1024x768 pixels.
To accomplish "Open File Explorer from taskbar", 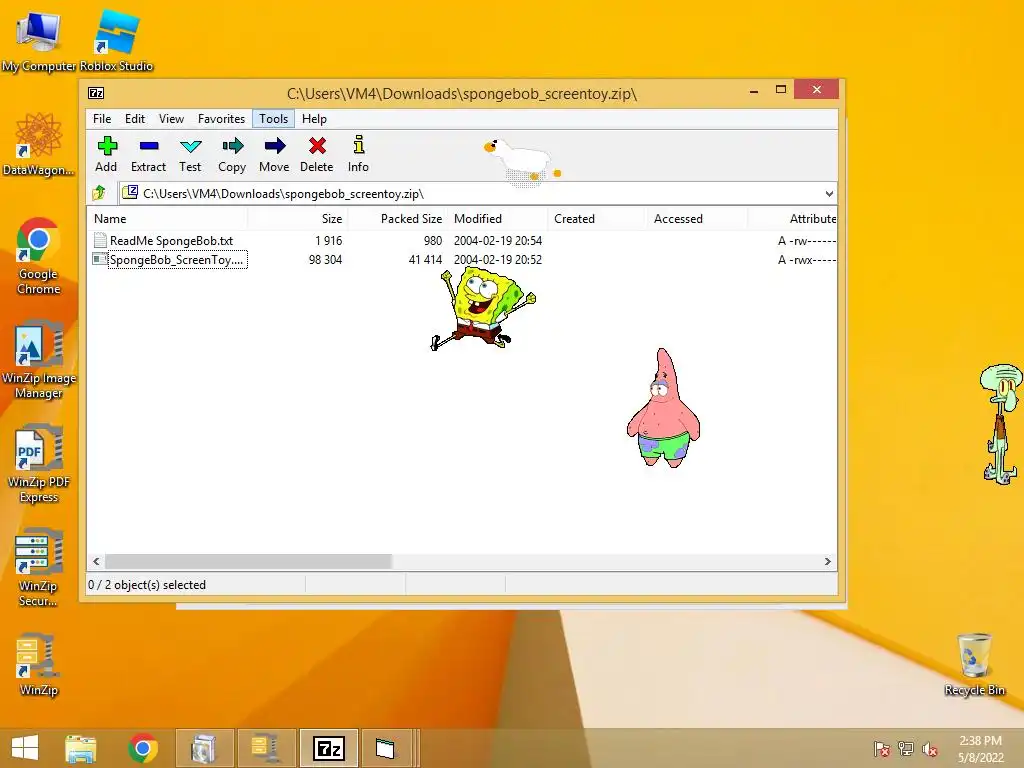I will tap(80, 748).
